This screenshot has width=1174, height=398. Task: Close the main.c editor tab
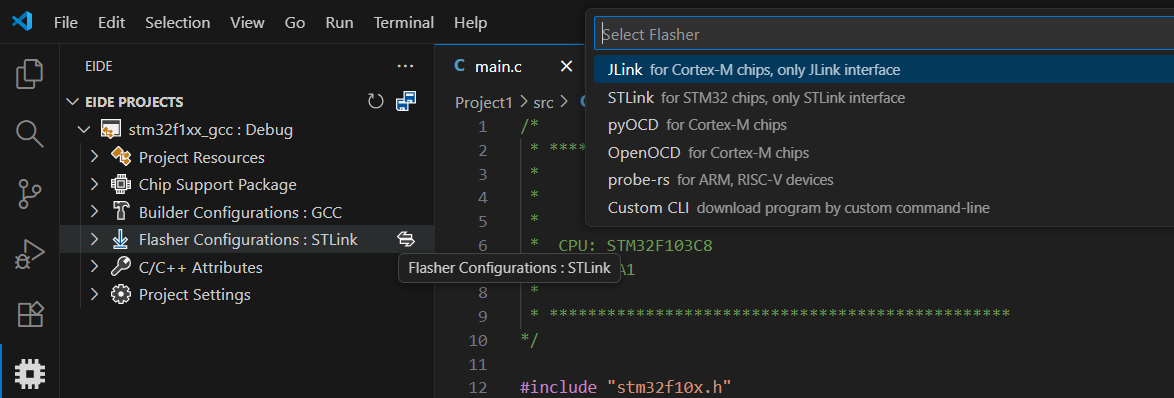(567, 66)
